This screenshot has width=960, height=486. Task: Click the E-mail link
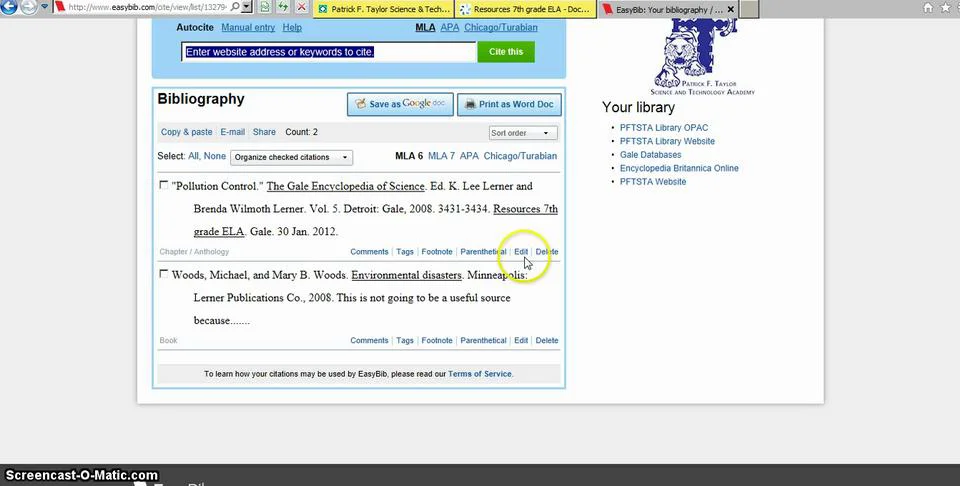233,132
